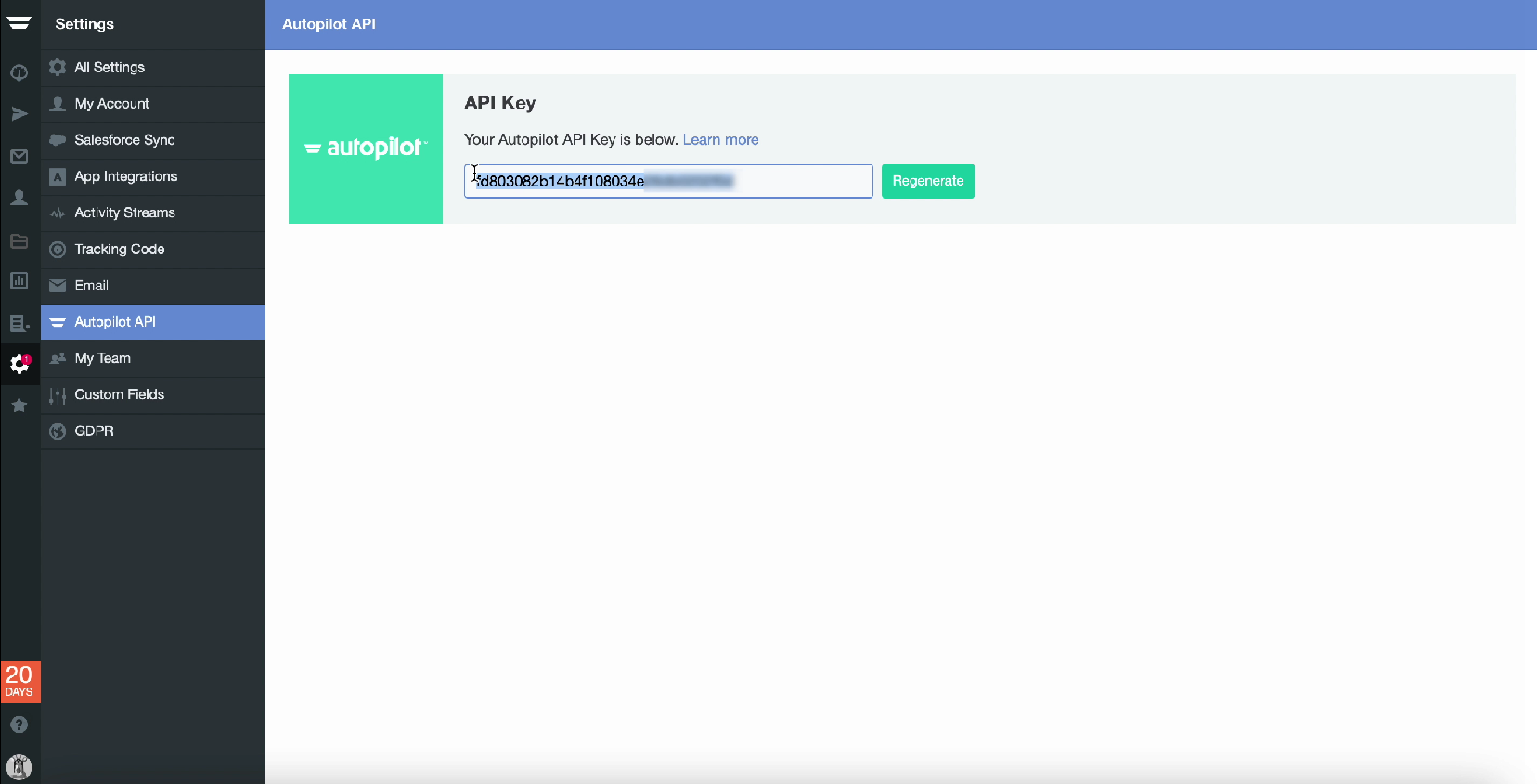Viewport: 1537px width, 784px height.
Task: Select Activity Streams
Action: point(153,212)
